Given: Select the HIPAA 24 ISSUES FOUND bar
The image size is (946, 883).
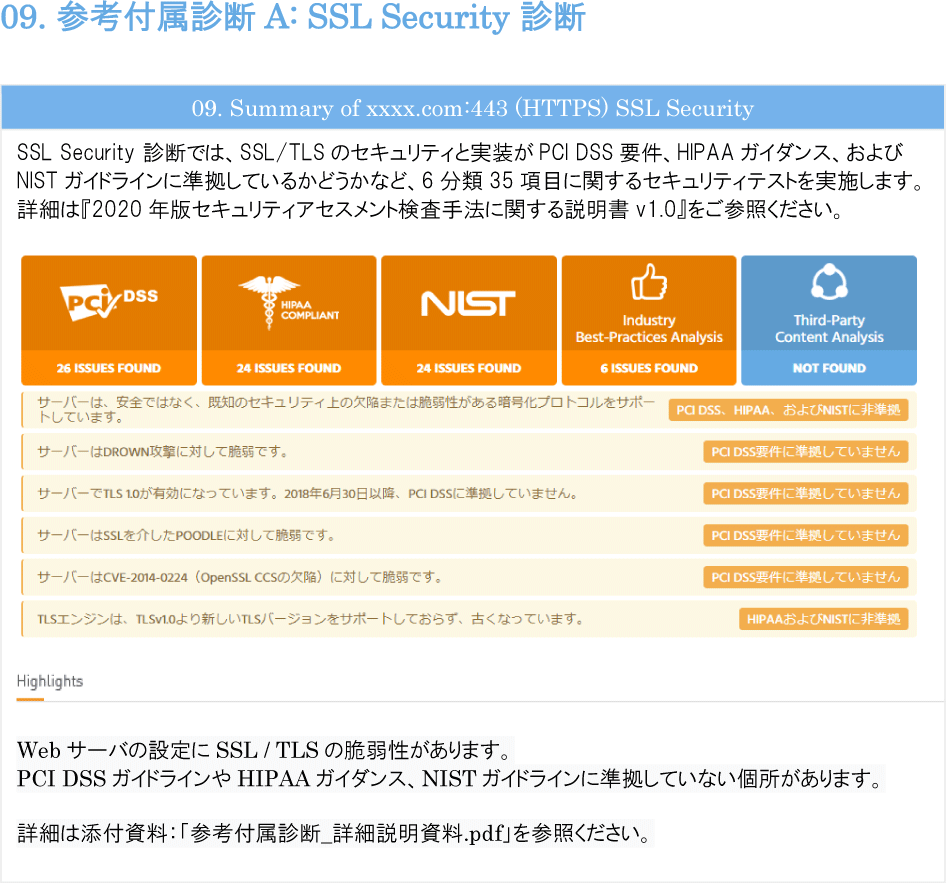Looking at the screenshot, I should coord(289,368).
